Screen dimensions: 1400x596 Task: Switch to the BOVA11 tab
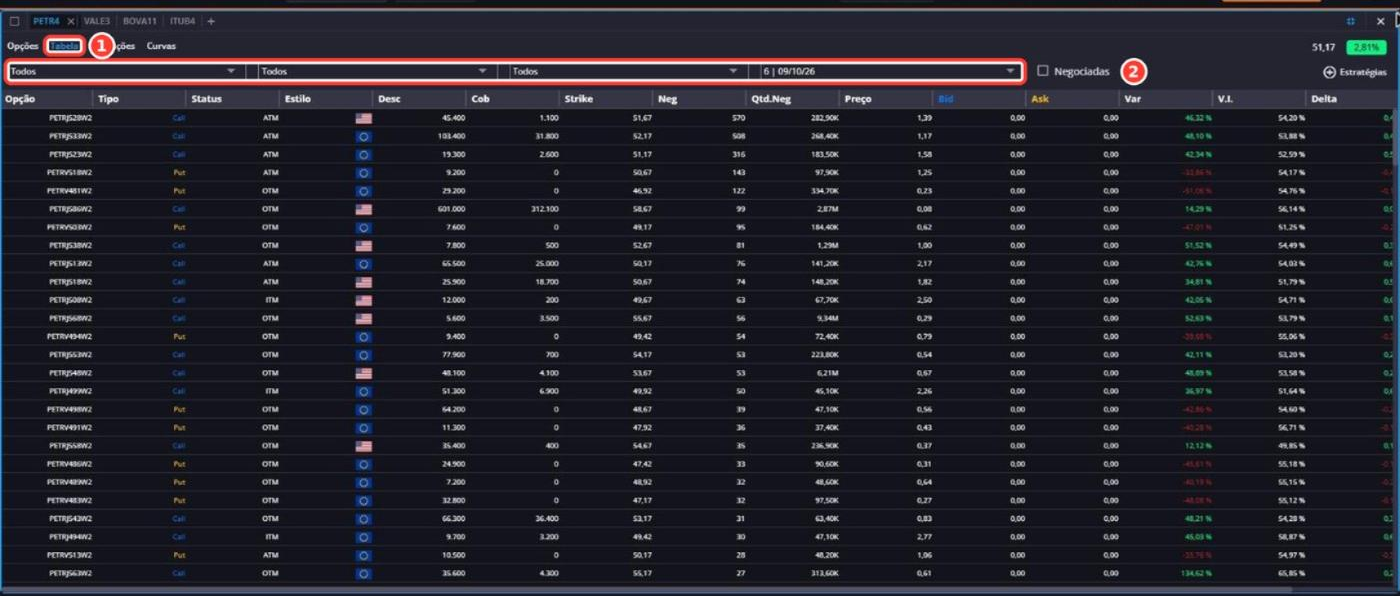pyautogui.click(x=140, y=21)
